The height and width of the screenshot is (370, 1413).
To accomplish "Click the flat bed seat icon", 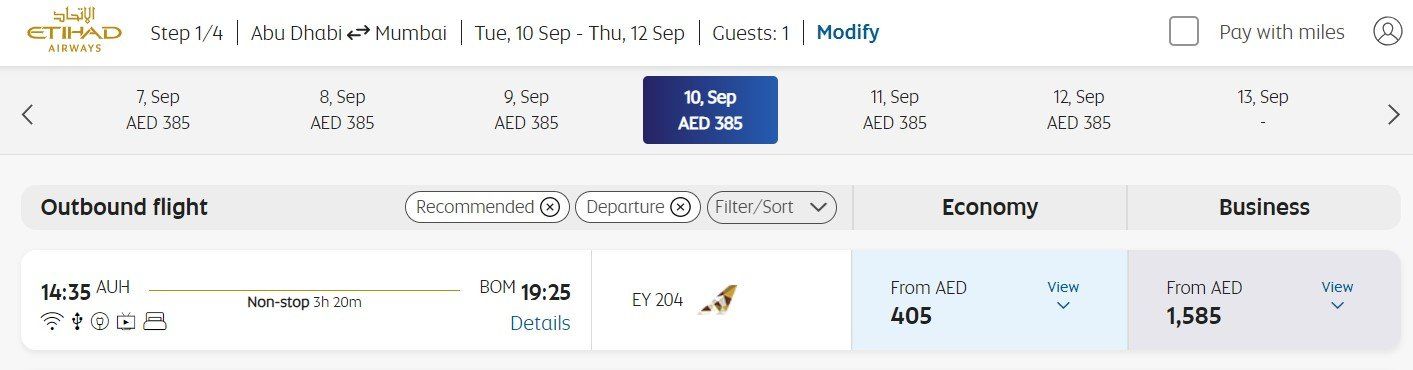I will pyautogui.click(x=154, y=322).
